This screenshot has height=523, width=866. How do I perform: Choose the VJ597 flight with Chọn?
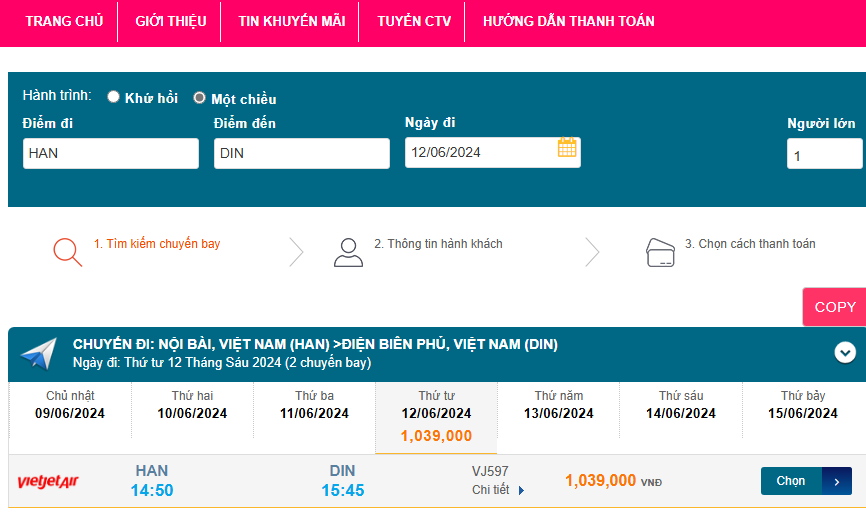[791, 481]
